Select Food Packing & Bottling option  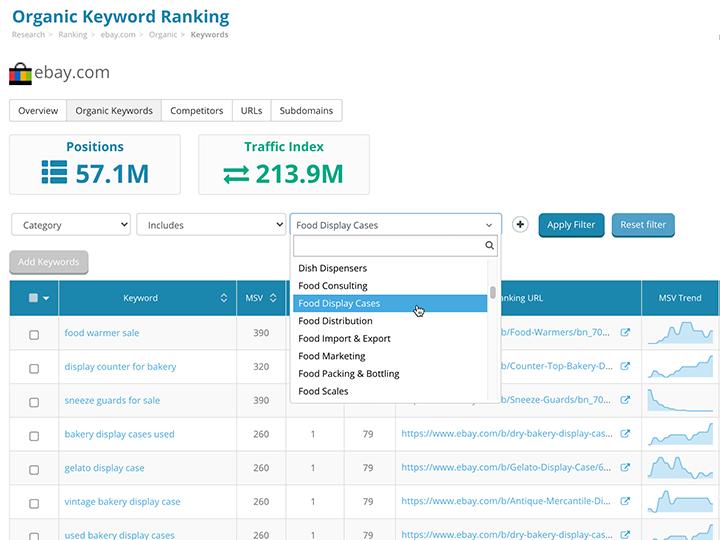349,374
